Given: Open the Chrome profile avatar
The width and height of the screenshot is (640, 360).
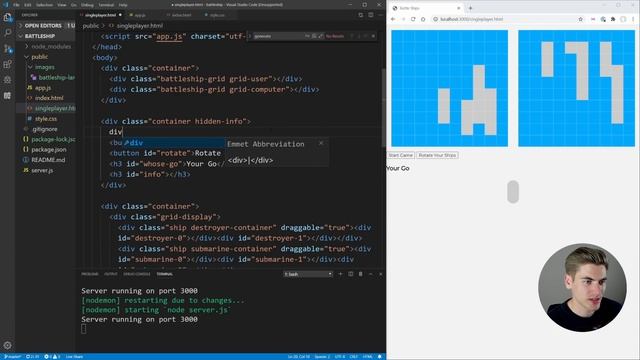Looking at the screenshot, I should point(623,19).
